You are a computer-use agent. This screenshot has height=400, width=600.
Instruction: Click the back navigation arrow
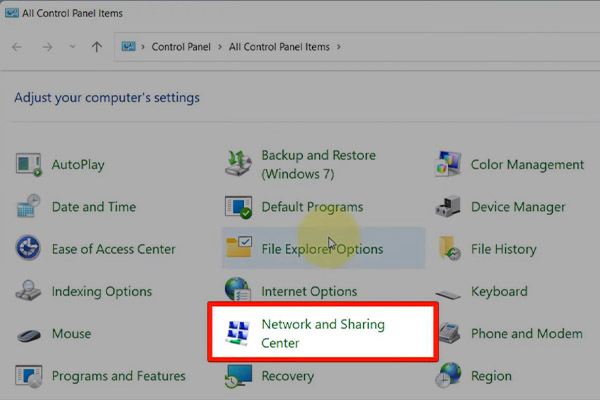coord(17,47)
